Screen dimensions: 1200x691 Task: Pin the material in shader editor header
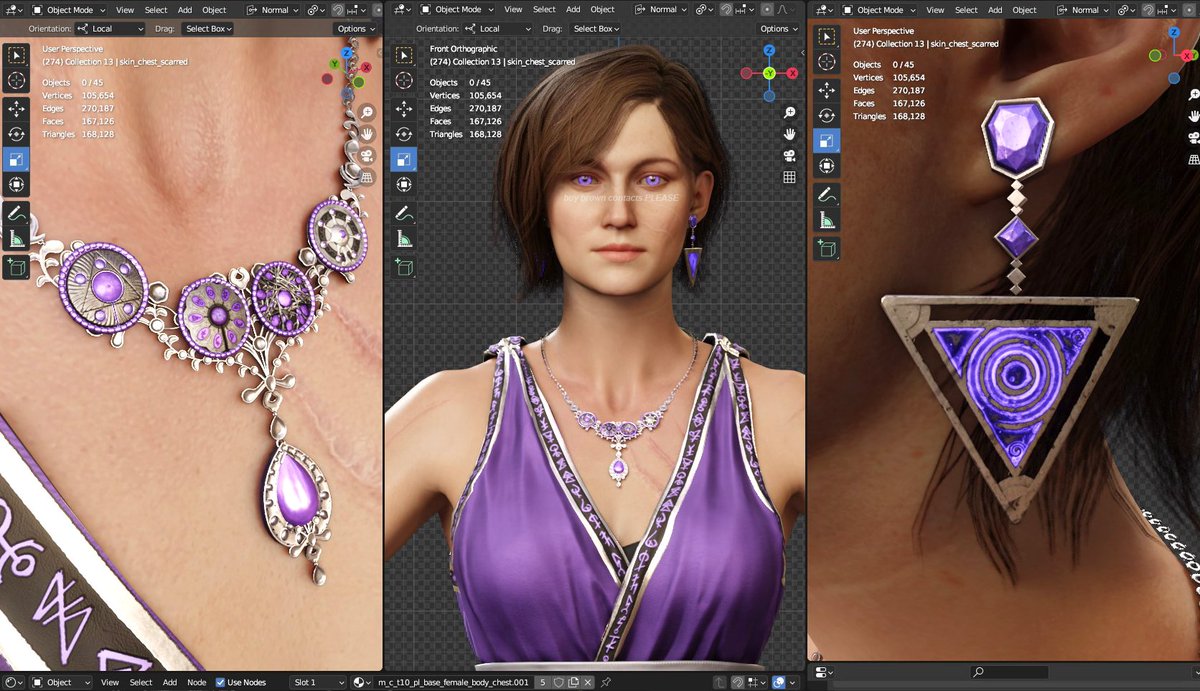click(606, 682)
